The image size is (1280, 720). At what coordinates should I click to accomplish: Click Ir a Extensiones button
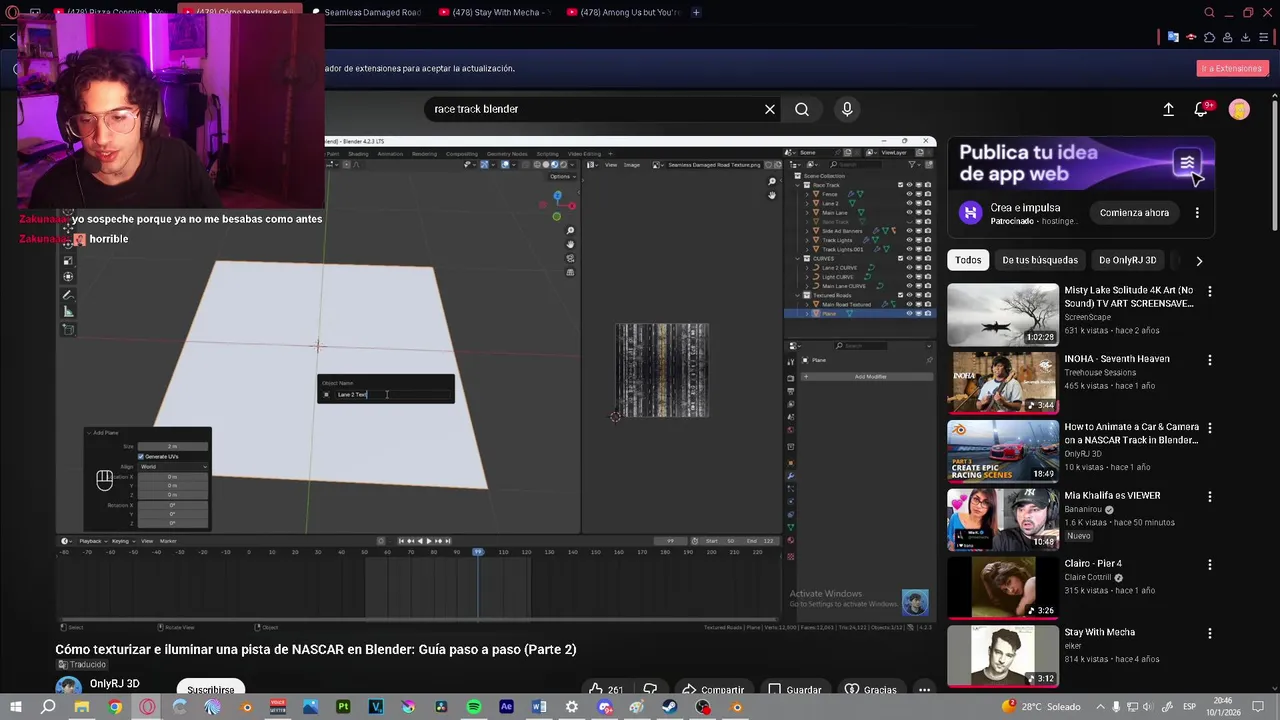(x=1232, y=68)
